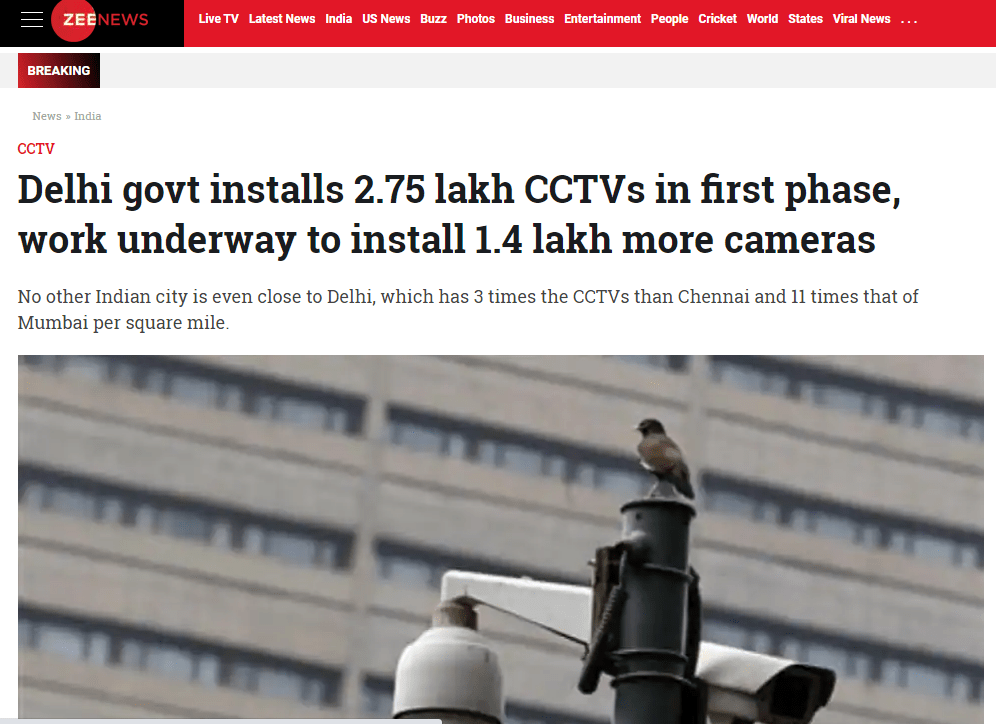The height and width of the screenshot is (724, 996).
Task: Click the BREAKING label button
Action: pos(58,70)
